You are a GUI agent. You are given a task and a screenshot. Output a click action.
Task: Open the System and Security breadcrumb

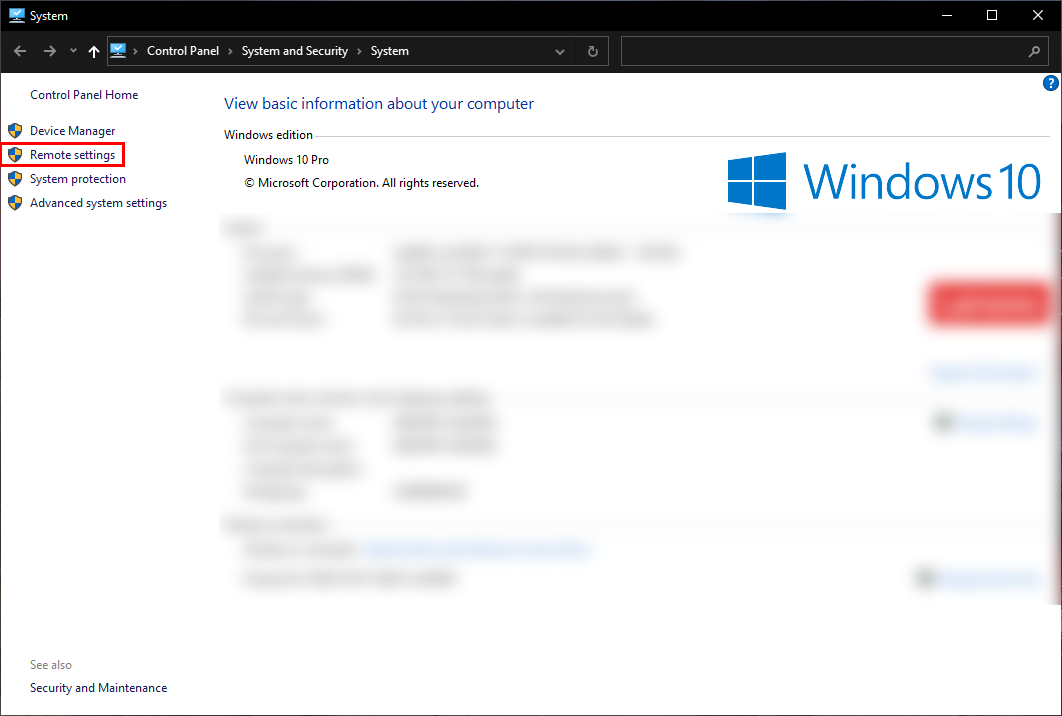click(x=295, y=51)
